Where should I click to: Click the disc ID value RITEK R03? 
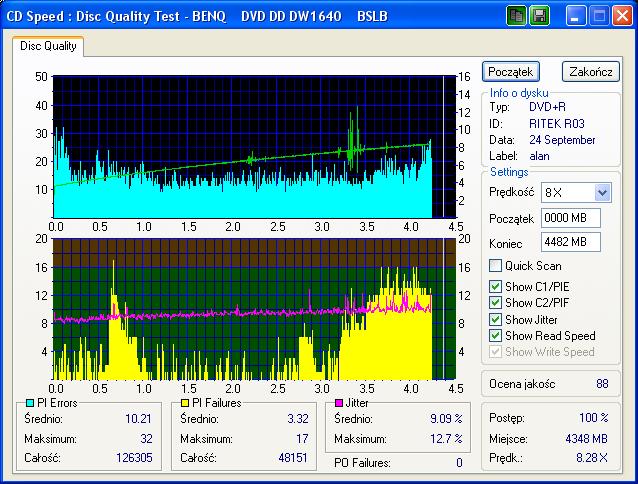(557, 124)
